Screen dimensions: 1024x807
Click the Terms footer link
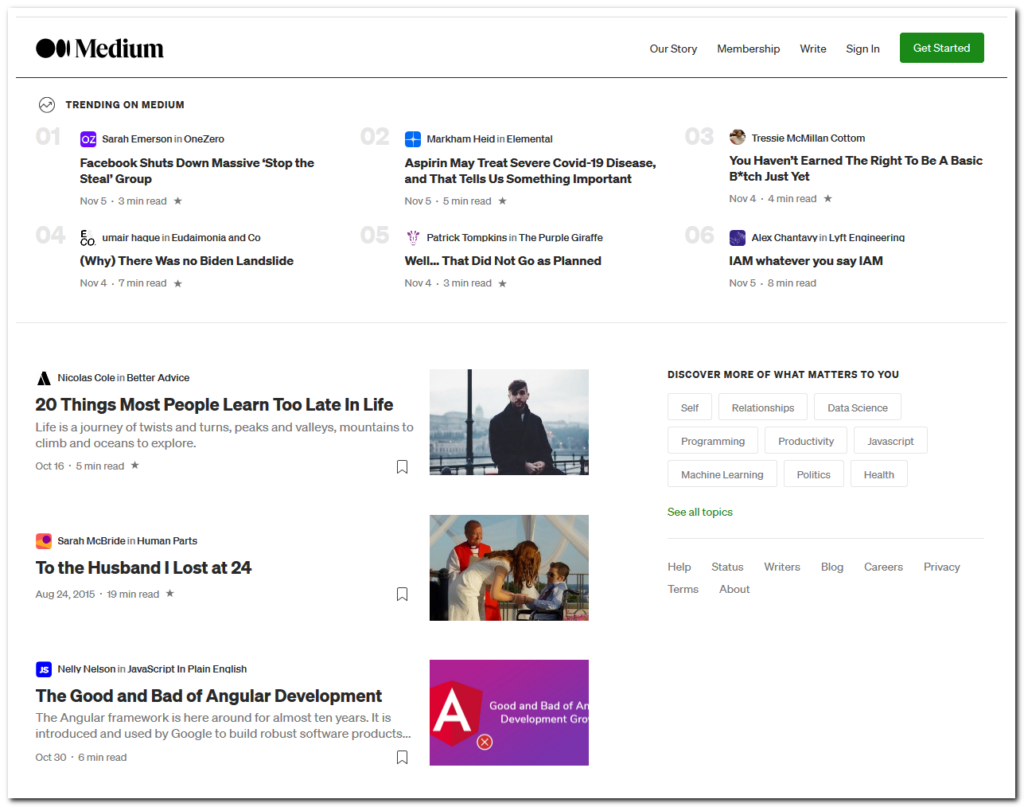(x=683, y=589)
